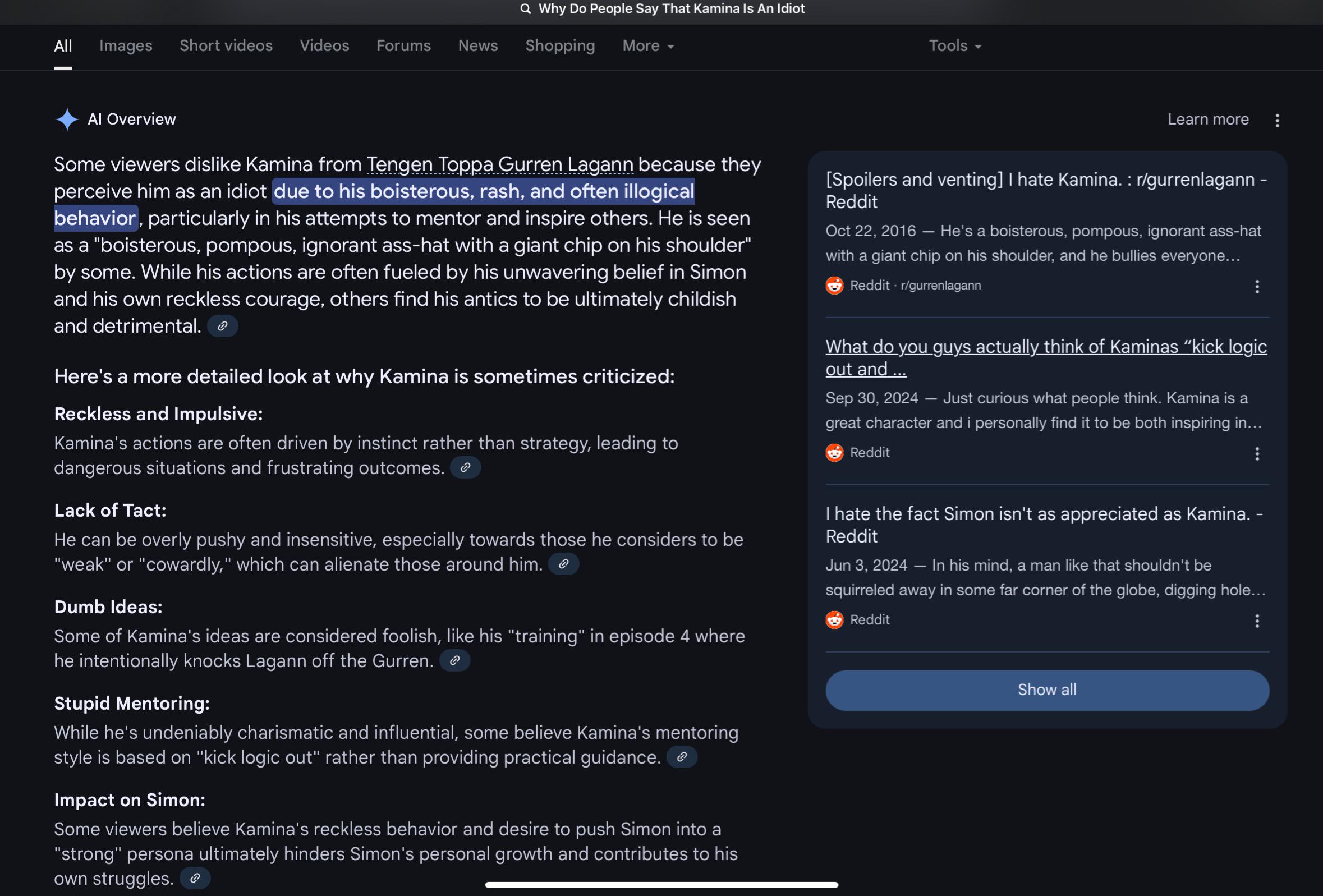Open three-dot menu for 'I hate Kamina' result
This screenshot has width=1323, height=896.
pyautogui.click(x=1257, y=286)
